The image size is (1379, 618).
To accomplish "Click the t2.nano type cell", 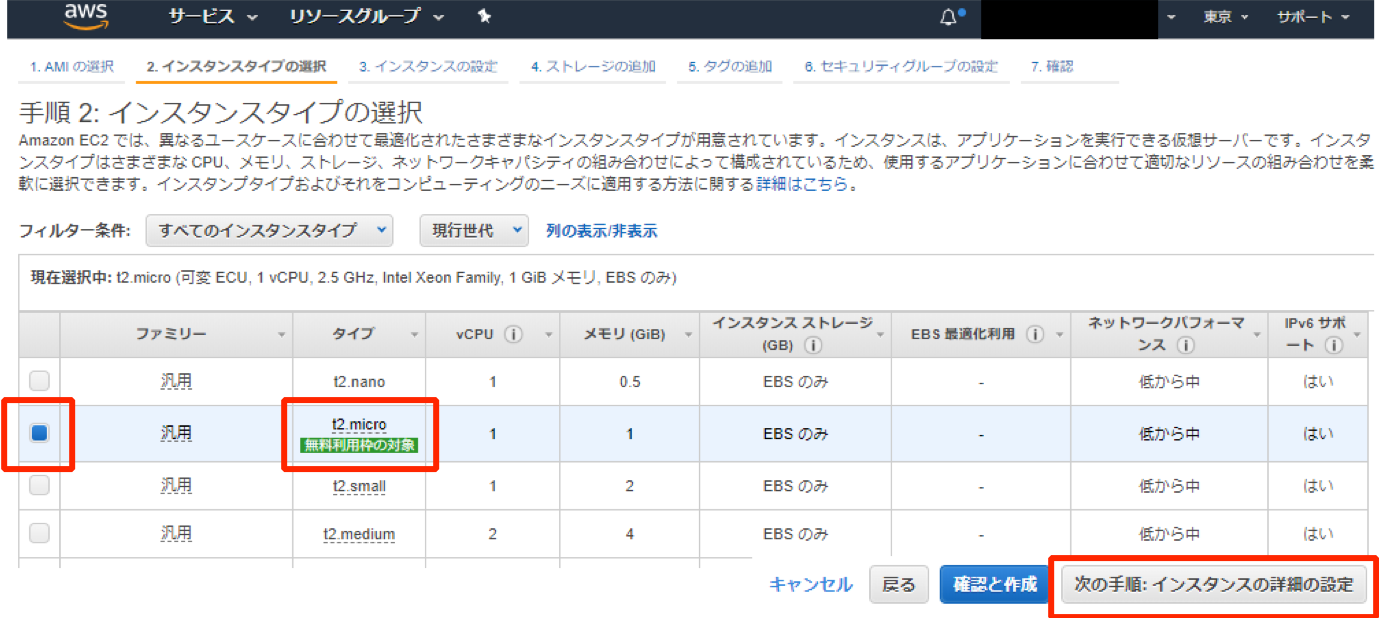I will [359, 382].
